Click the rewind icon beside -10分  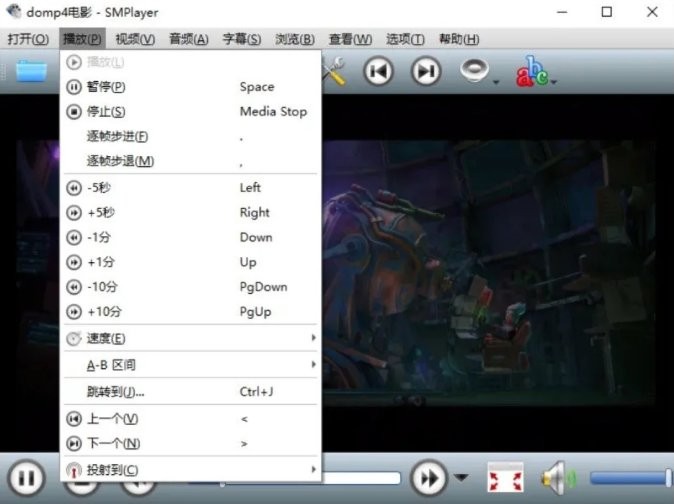coord(74,287)
